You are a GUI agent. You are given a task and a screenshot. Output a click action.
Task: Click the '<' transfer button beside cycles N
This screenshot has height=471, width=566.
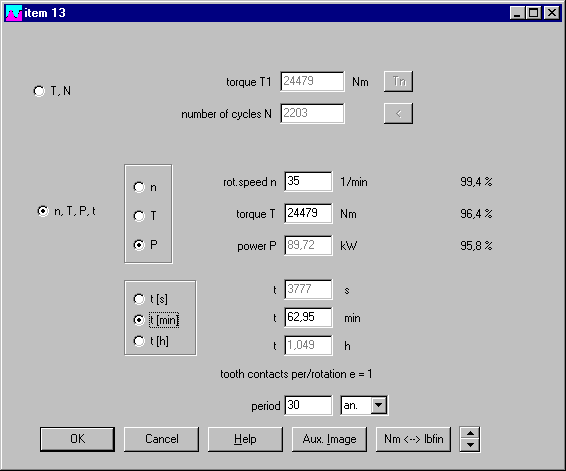398,114
